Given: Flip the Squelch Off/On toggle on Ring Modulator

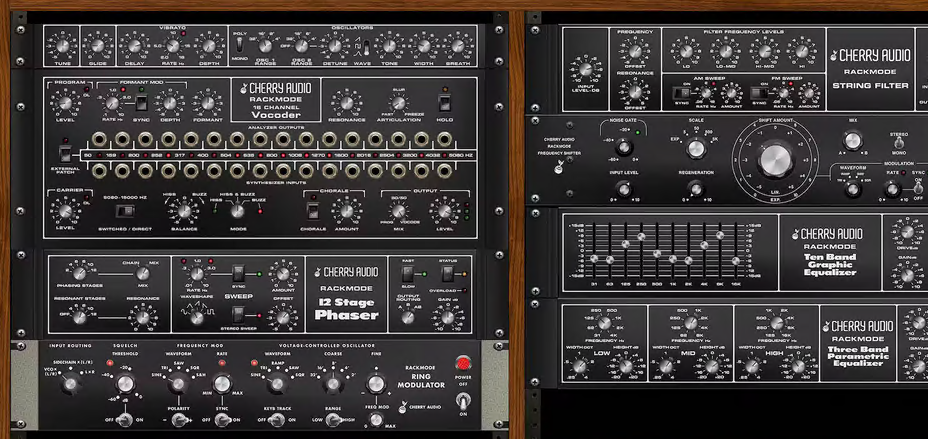Looking at the screenshot, I should [x=124, y=420].
